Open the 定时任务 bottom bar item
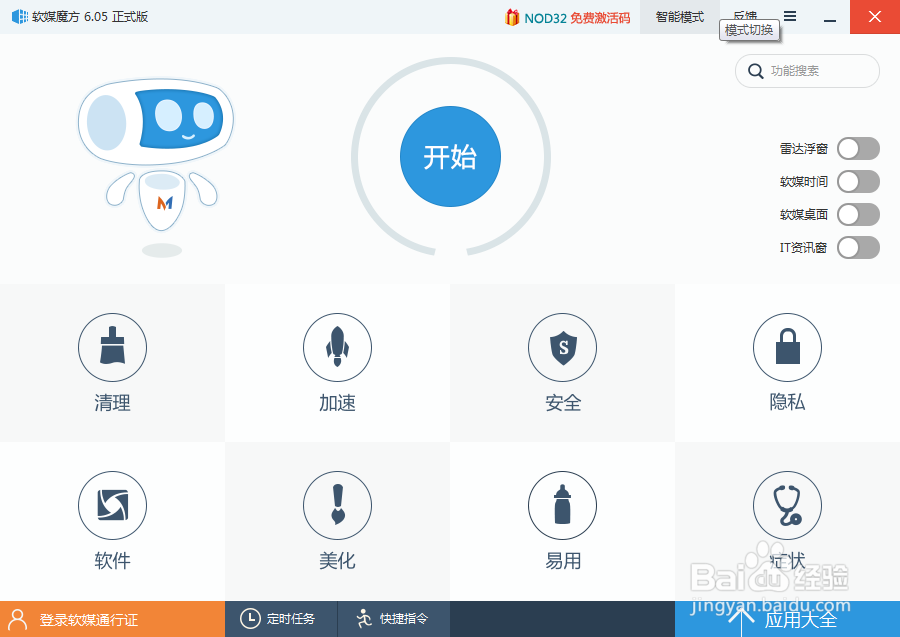Image resolution: width=900 pixels, height=637 pixels. (281, 618)
